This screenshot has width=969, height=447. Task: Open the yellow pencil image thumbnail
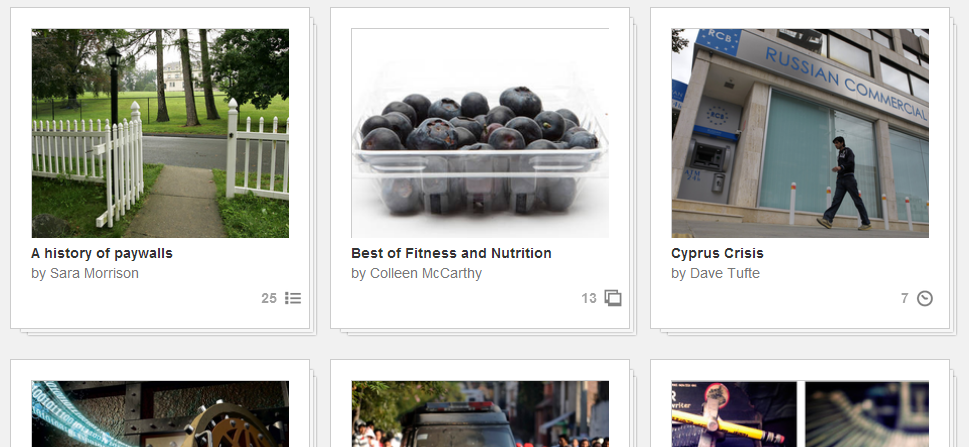coord(734,414)
